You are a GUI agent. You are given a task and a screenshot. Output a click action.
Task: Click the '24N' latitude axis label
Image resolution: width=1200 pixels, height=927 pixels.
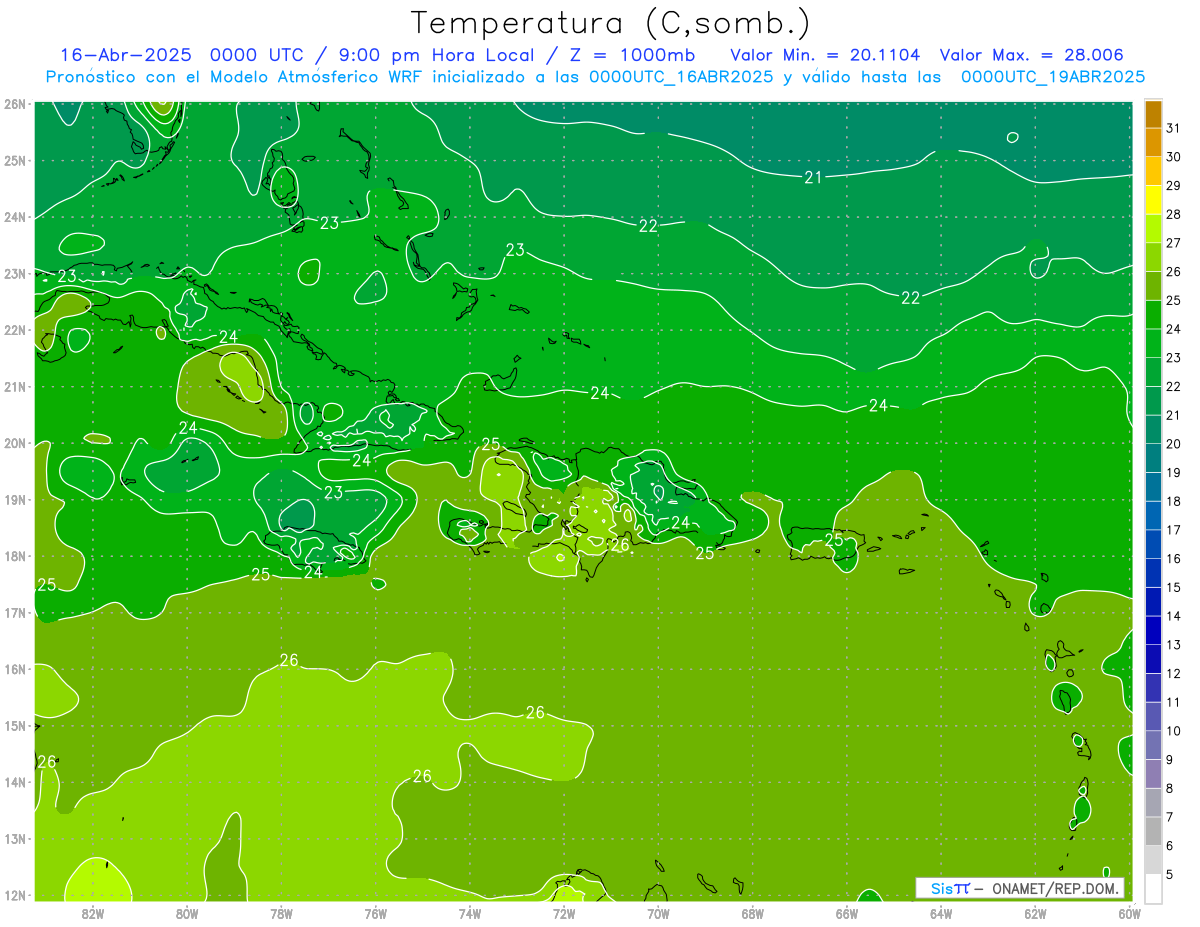click(15, 217)
